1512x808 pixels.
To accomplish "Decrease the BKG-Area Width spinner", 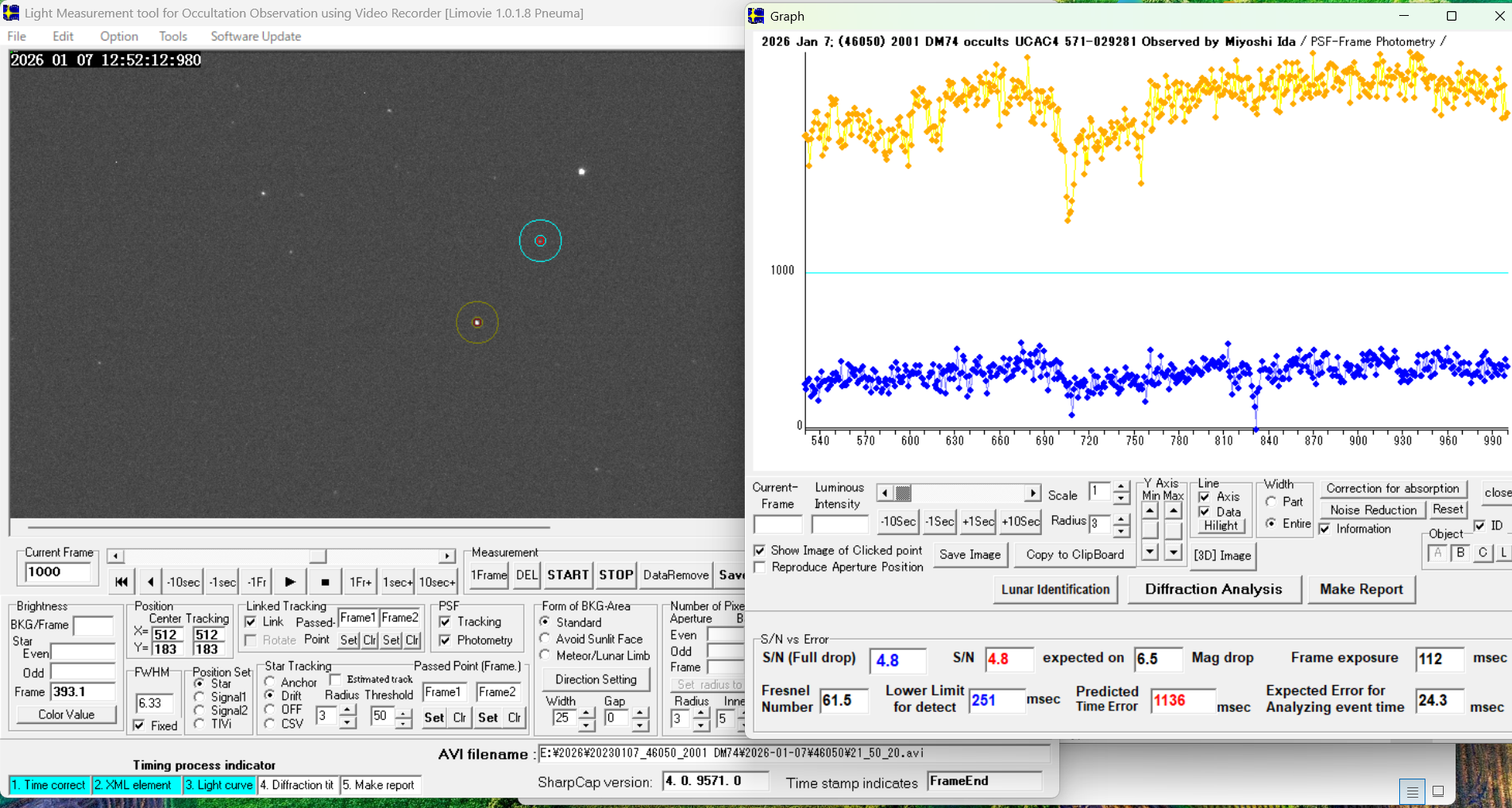I will tap(586, 724).
